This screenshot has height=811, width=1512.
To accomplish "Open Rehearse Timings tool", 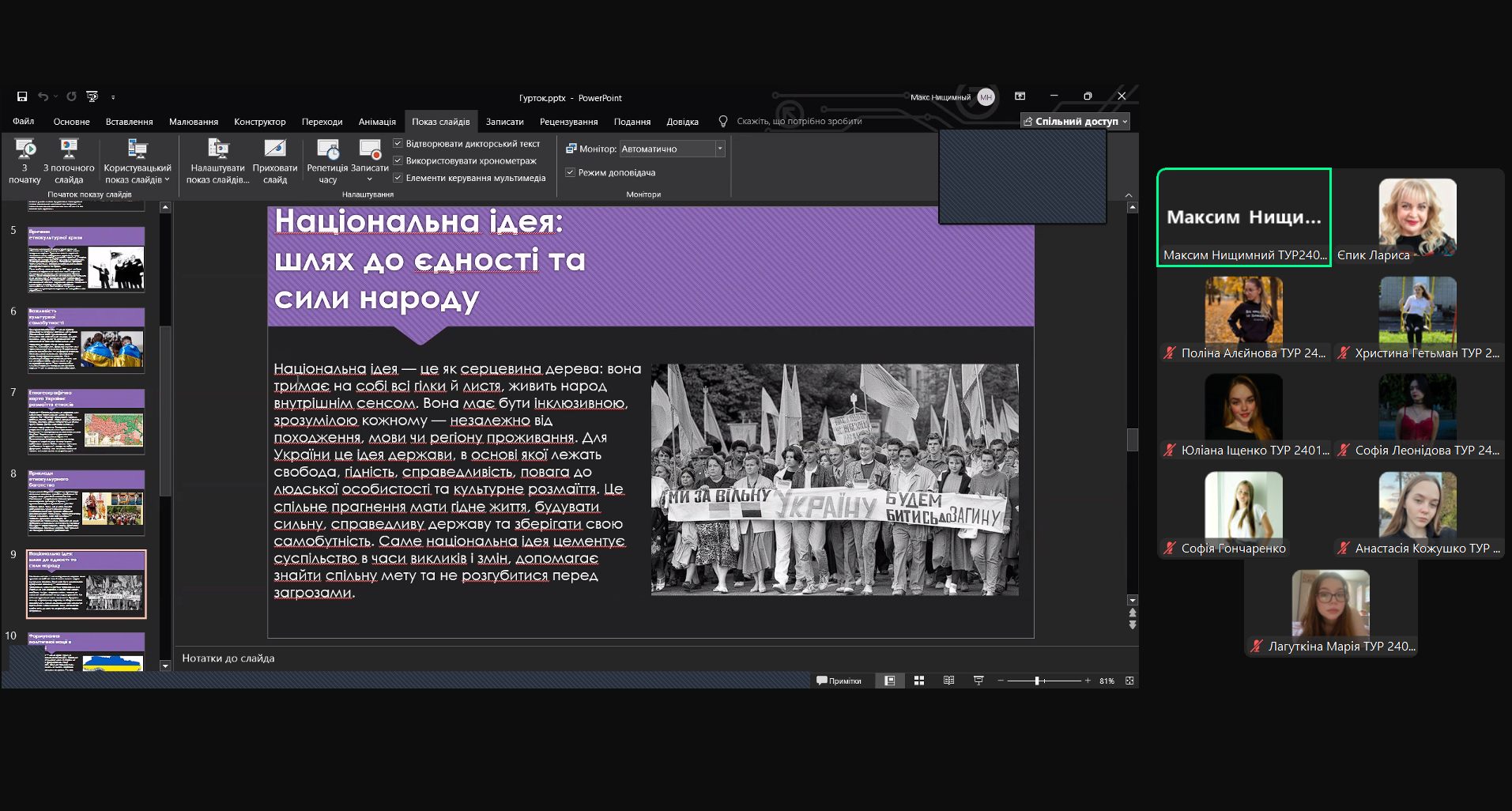I will (x=327, y=149).
